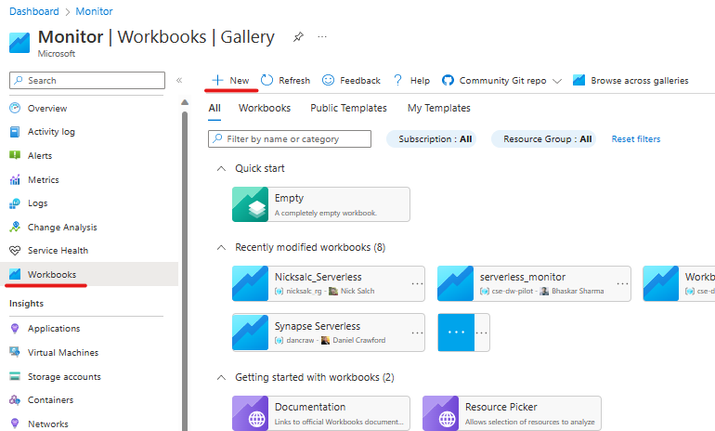Click the Feedback button label
715x431 pixels.
pyautogui.click(x=360, y=81)
